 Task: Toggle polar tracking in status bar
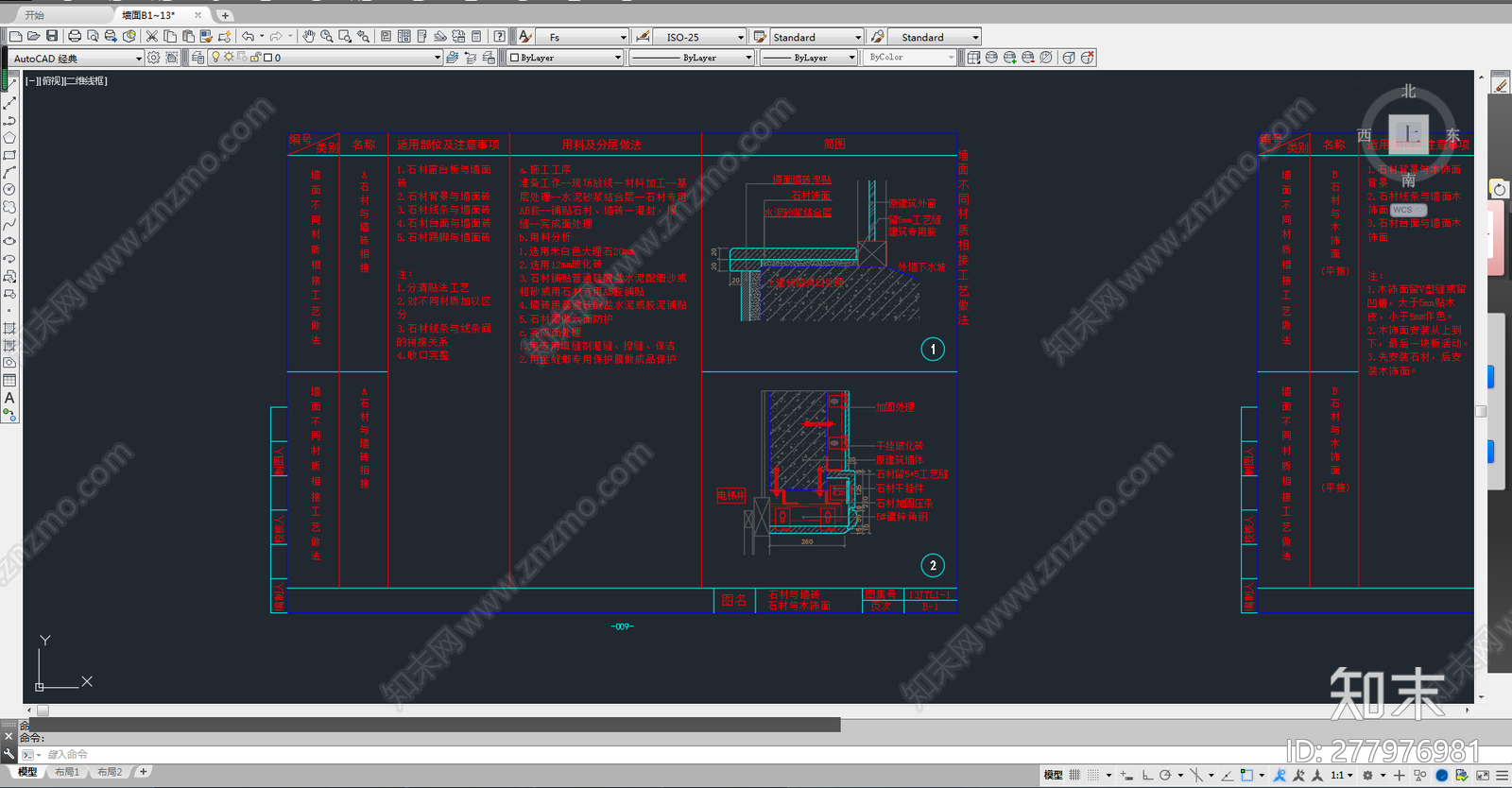1165,775
